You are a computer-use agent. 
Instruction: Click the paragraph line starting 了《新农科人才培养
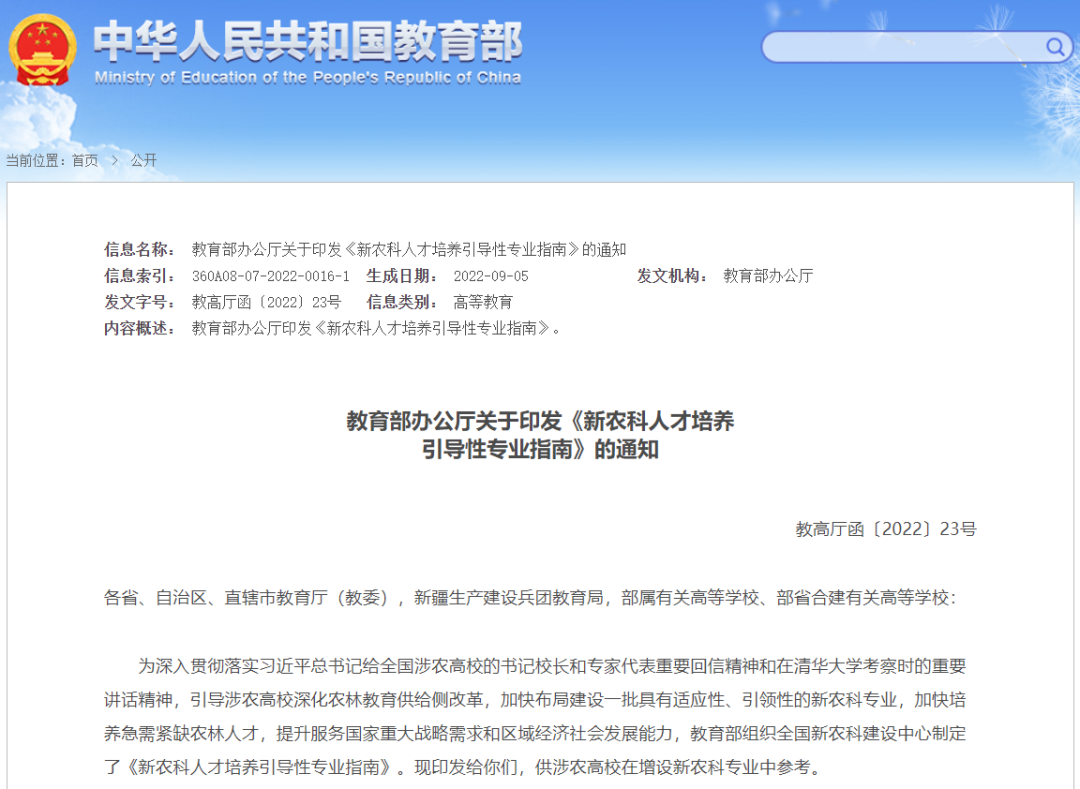(463, 767)
